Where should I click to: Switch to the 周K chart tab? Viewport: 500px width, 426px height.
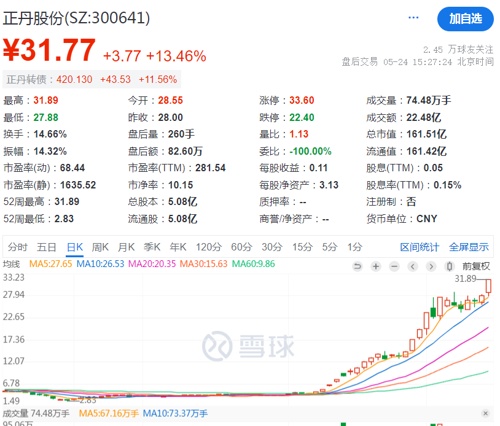coord(100,247)
